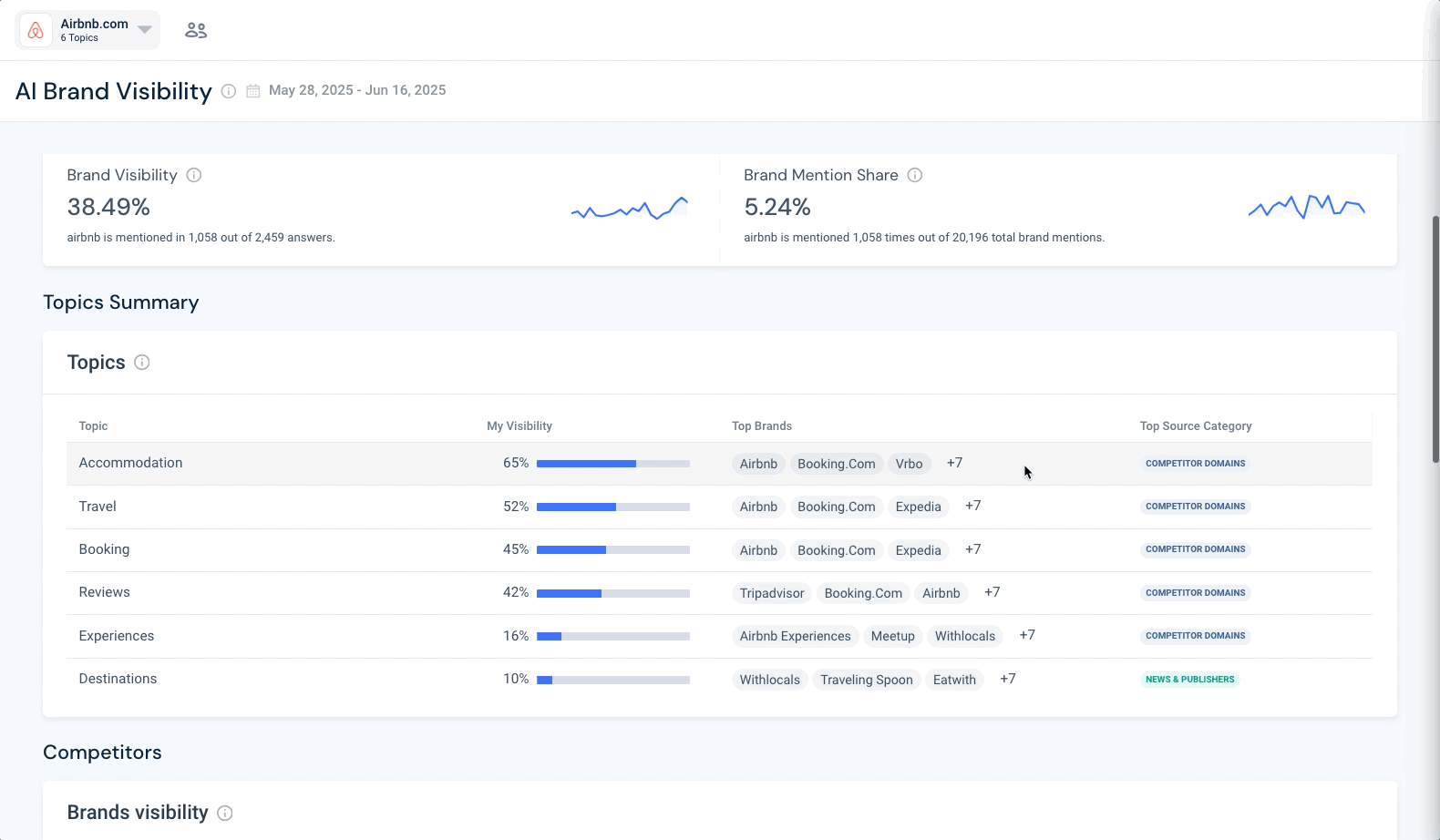Expand +7 more brands in Reviews row

tap(993, 592)
